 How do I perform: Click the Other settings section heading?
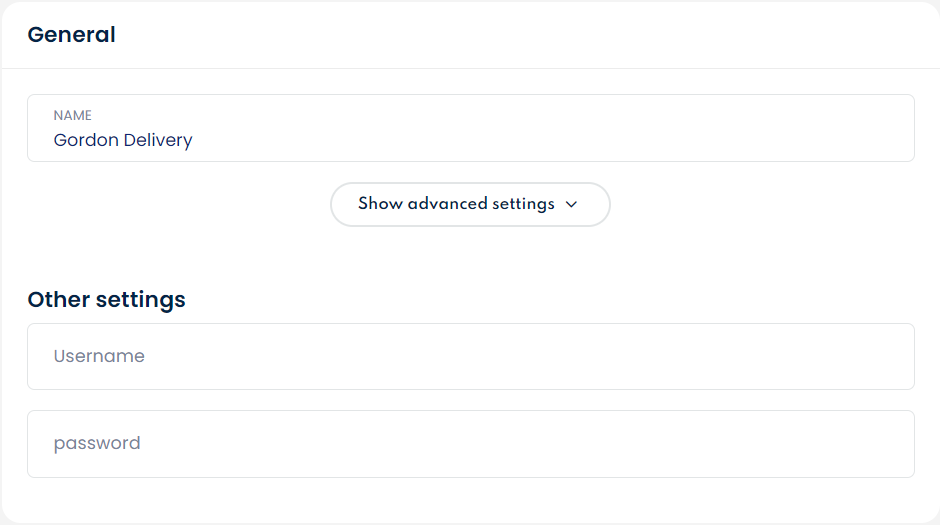click(x=106, y=299)
